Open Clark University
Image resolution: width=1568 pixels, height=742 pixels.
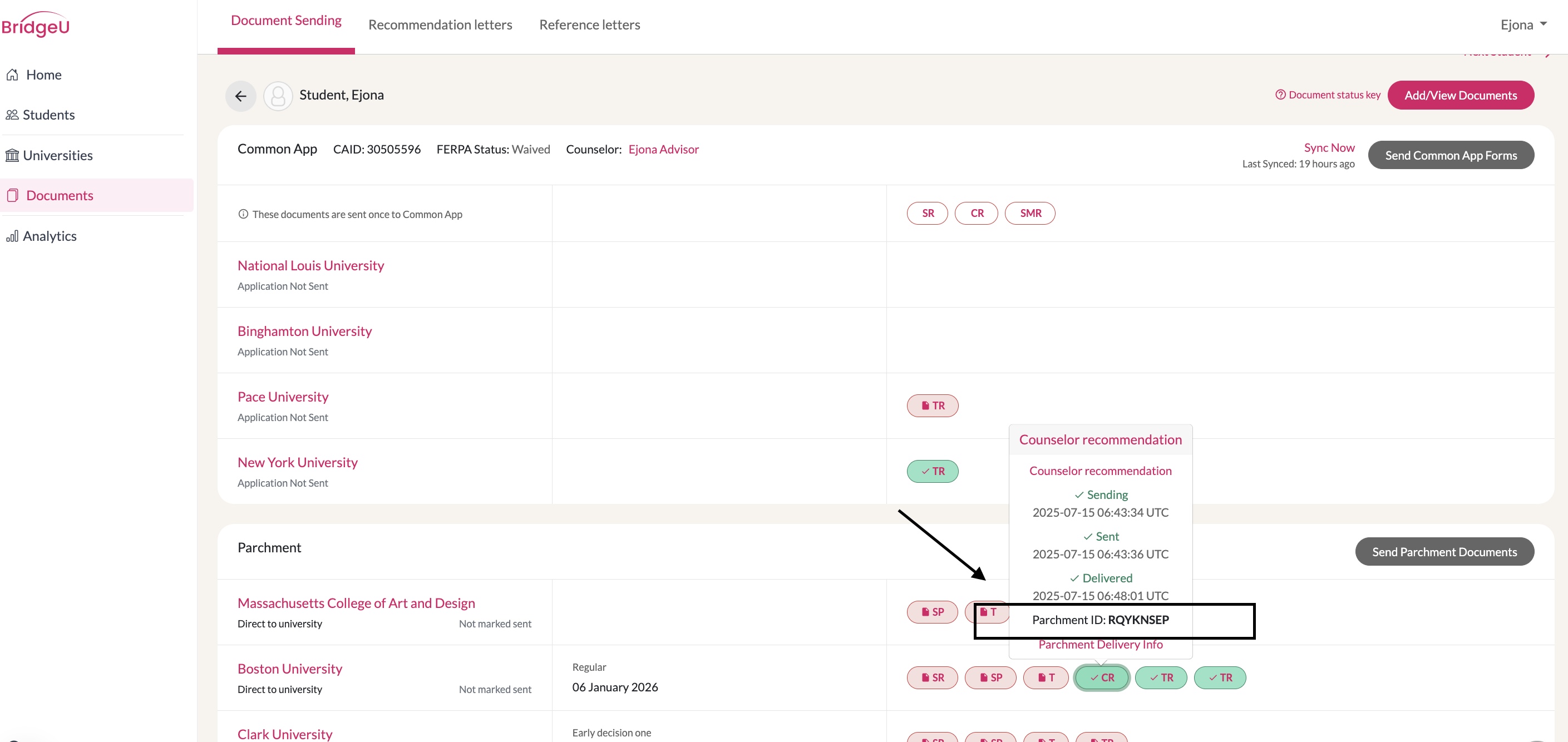[x=285, y=734]
